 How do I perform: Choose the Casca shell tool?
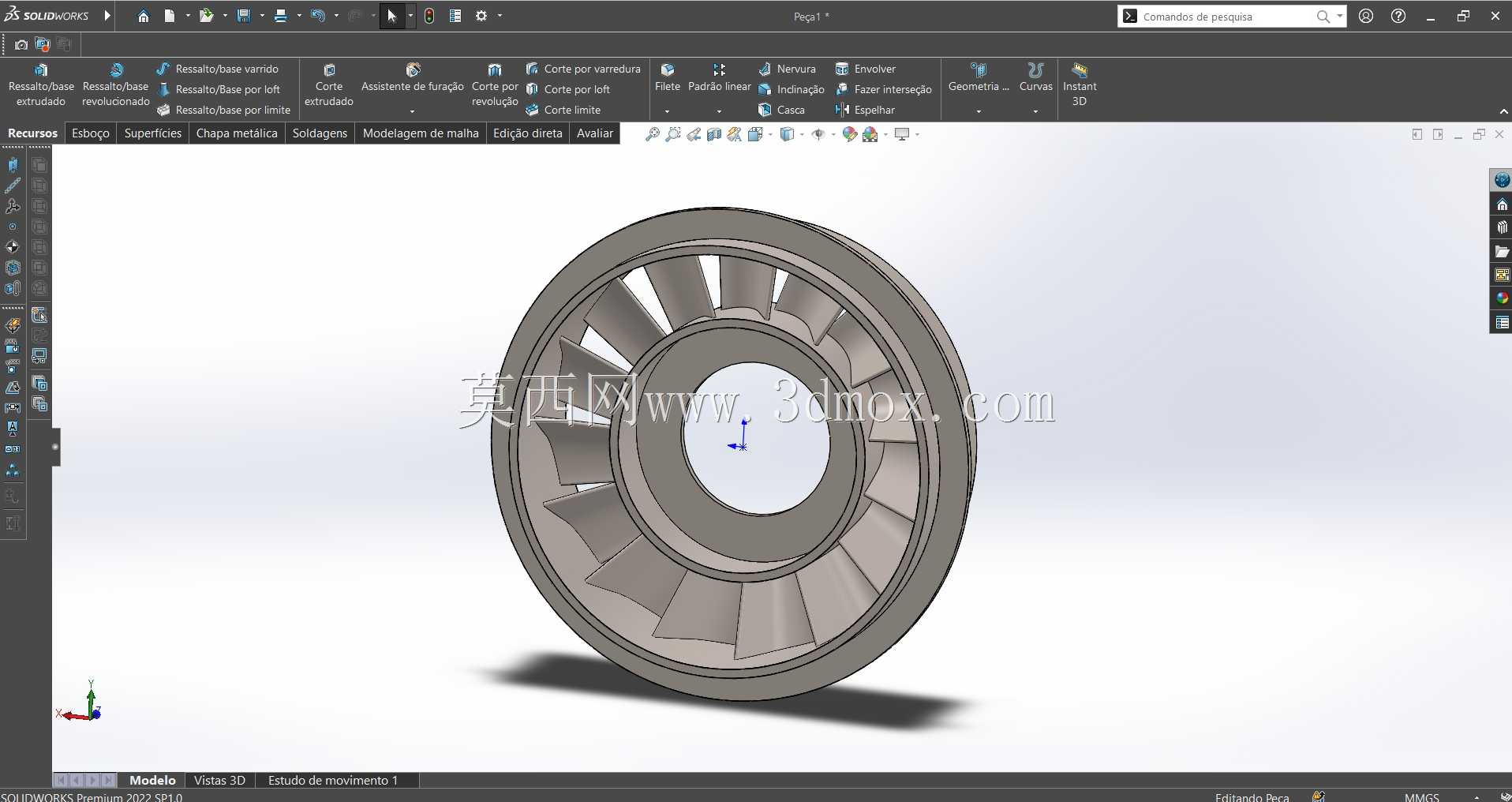coord(781,110)
